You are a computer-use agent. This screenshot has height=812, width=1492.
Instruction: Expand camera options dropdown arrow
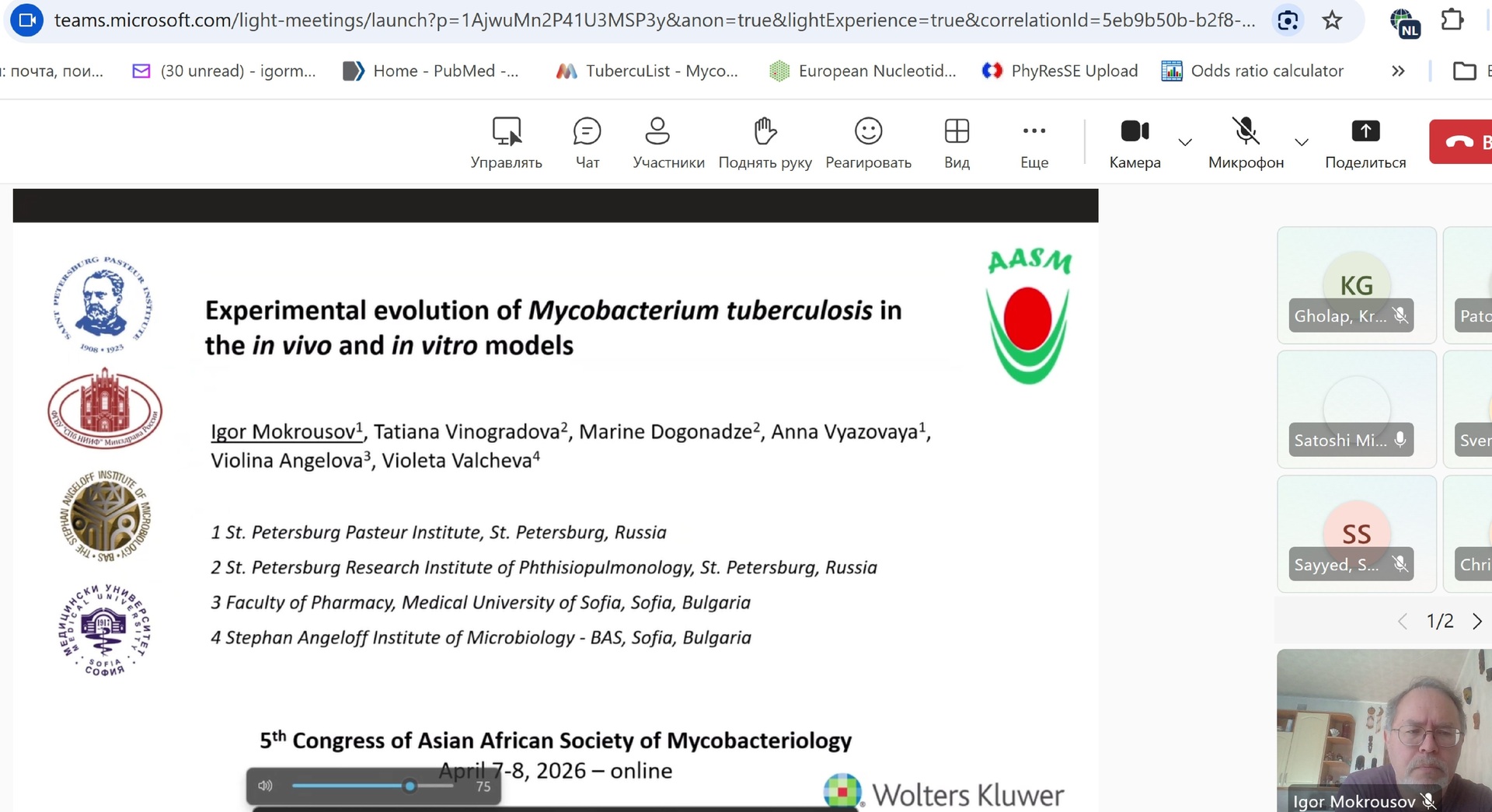tap(1185, 142)
